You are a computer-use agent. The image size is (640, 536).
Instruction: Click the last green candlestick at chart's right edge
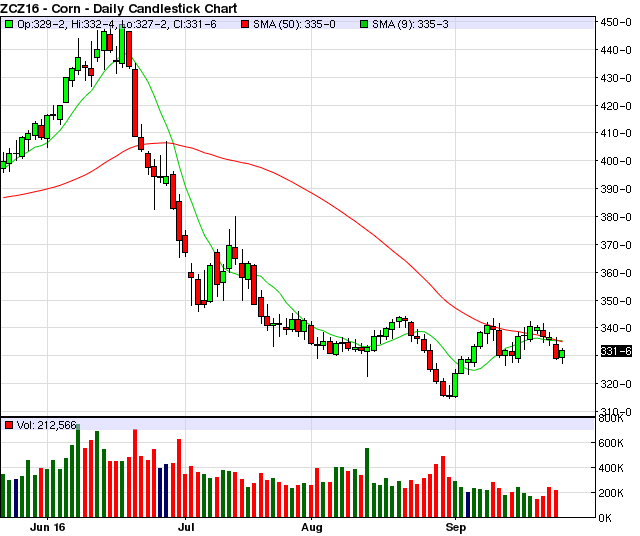tap(562, 354)
